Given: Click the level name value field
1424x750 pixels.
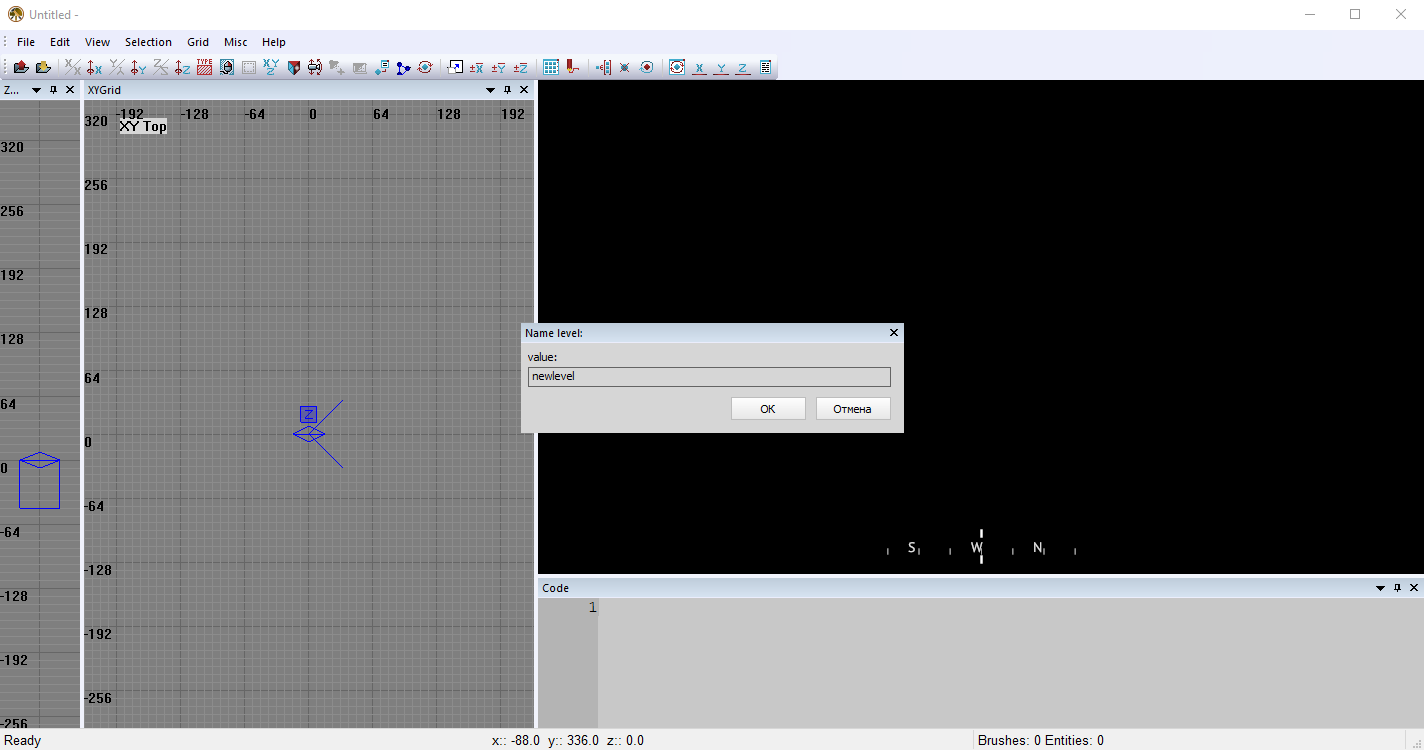Looking at the screenshot, I should [x=708, y=376].
